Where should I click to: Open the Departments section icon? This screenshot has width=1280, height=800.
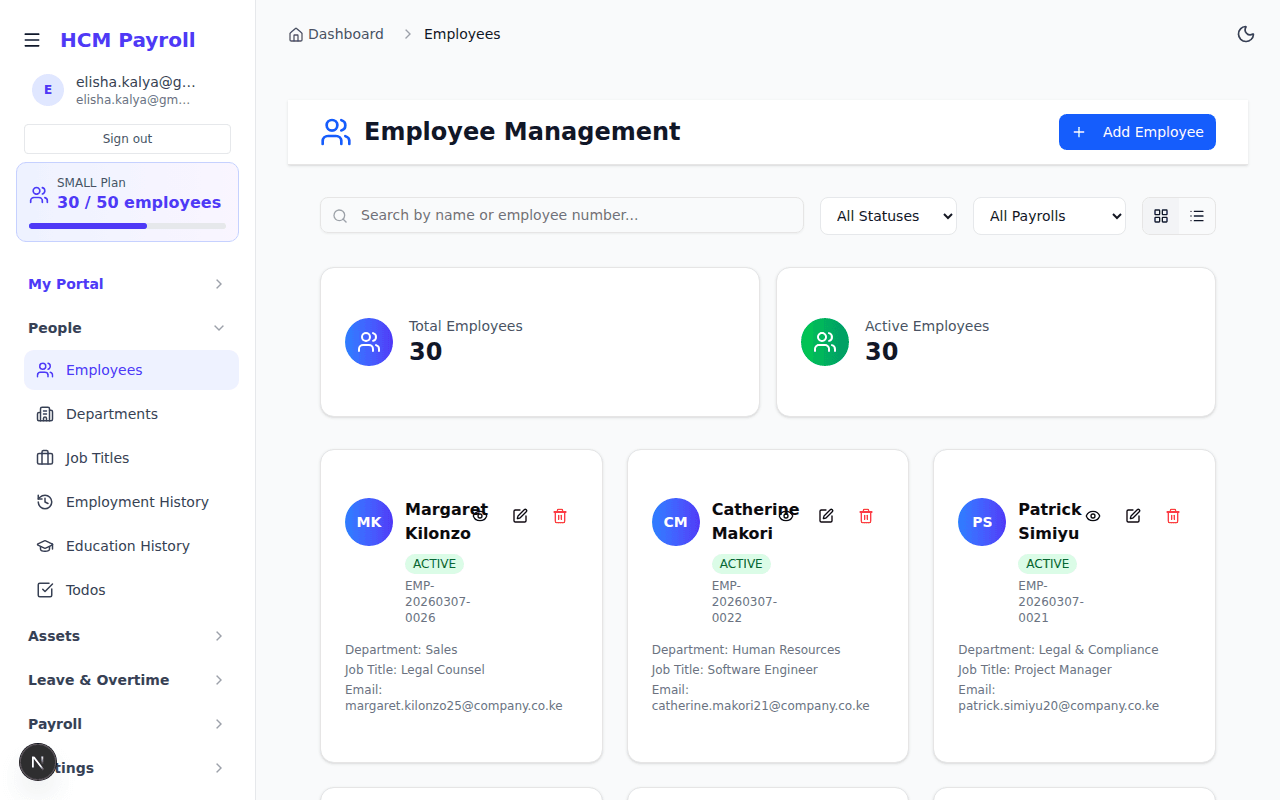pyautogui.click(x=44, y=413)
